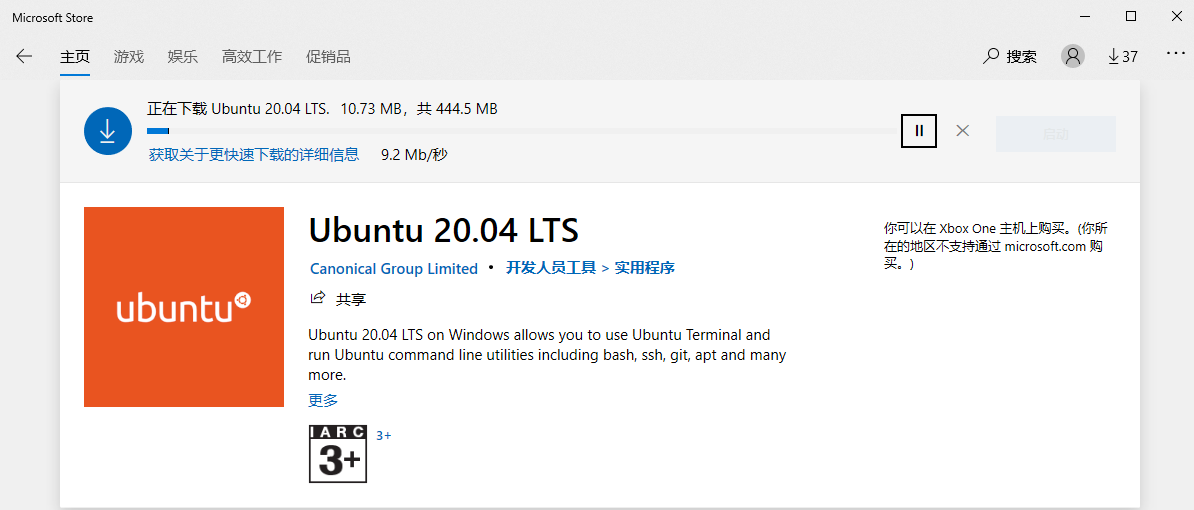
Task: Minimize the Microsoft Store window
Action: [1084, 16]
